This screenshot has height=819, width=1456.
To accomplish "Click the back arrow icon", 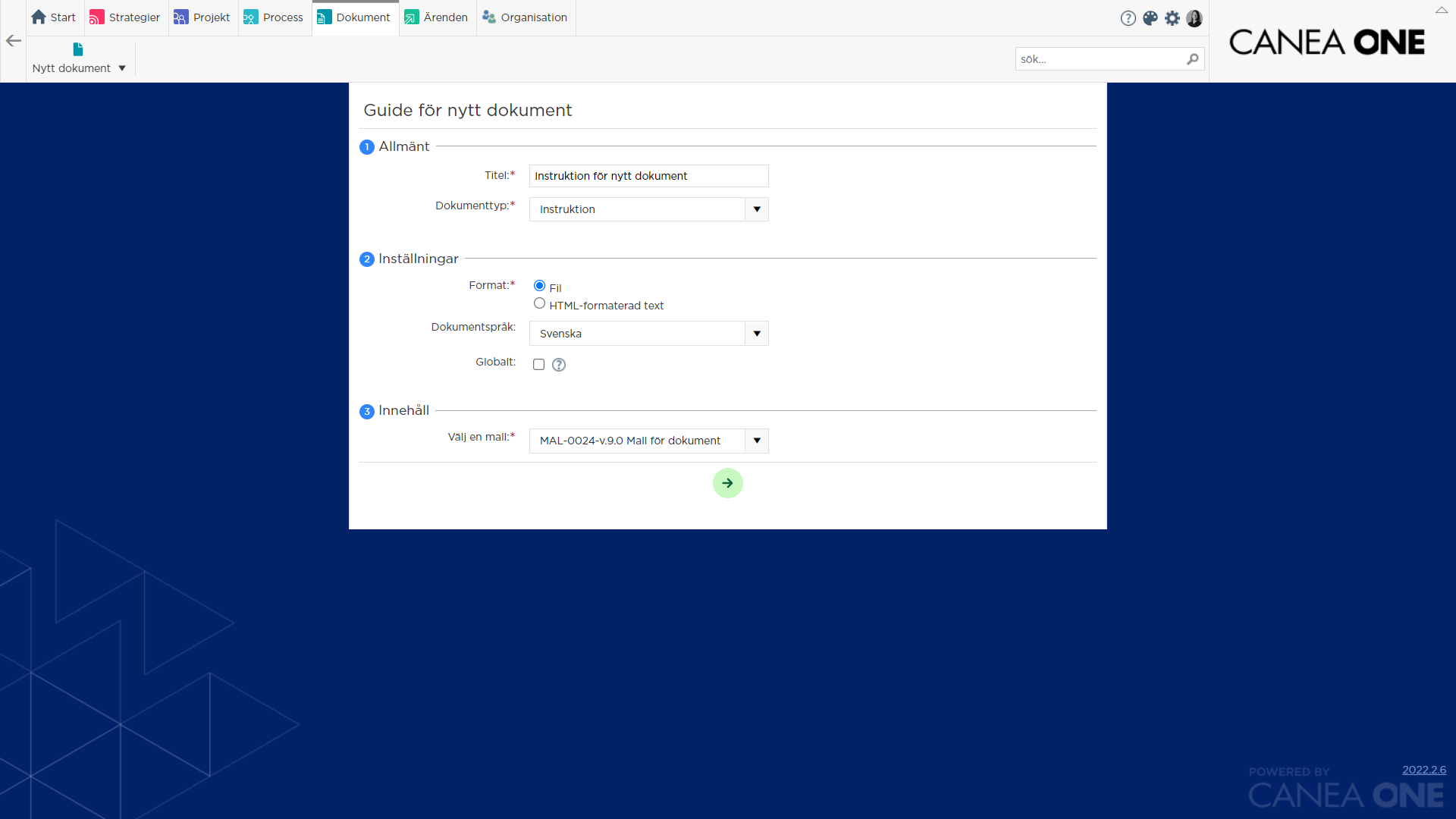I will click(x=13, y=41).
